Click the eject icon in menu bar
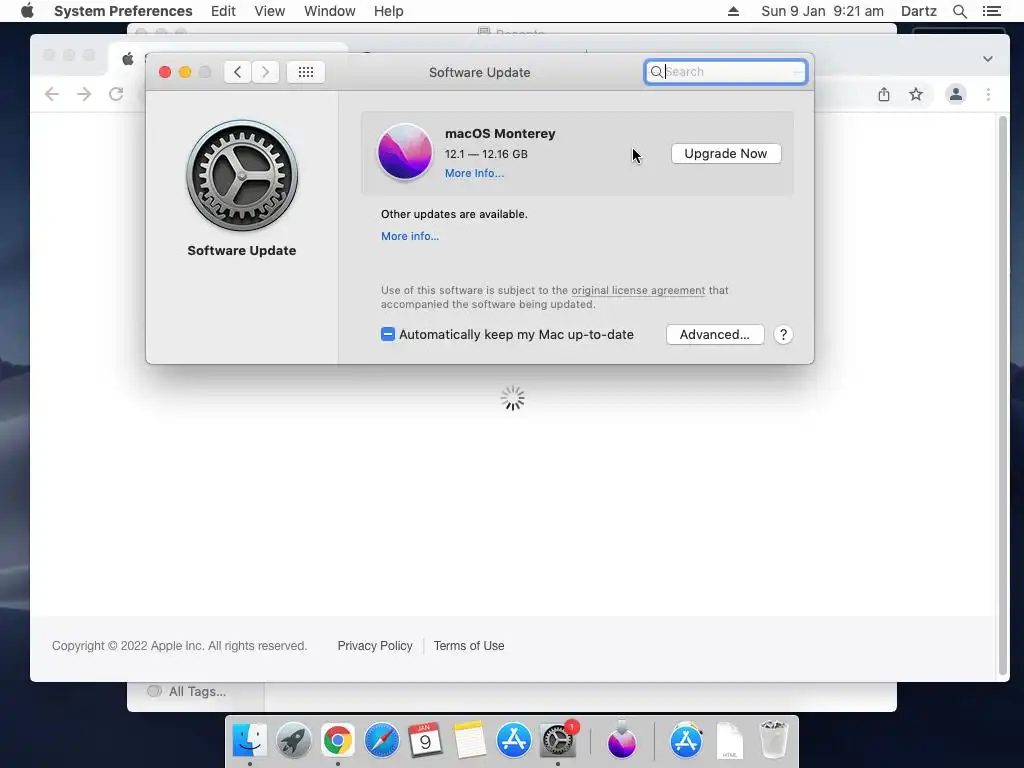The width and height of the screenshot is (1024, 768). point(733,11)
